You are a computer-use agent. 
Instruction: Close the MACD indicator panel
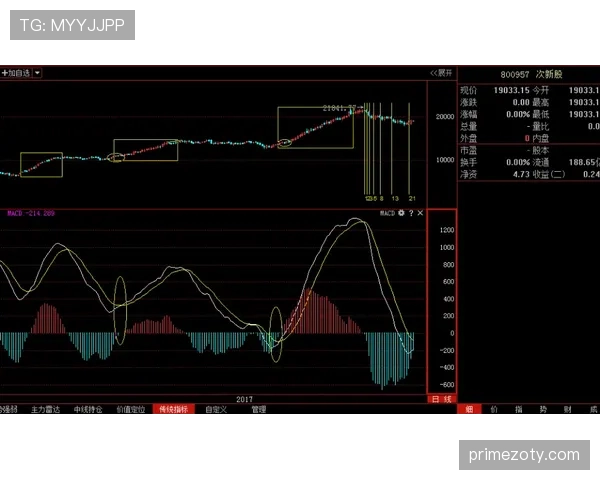point(420,213)
